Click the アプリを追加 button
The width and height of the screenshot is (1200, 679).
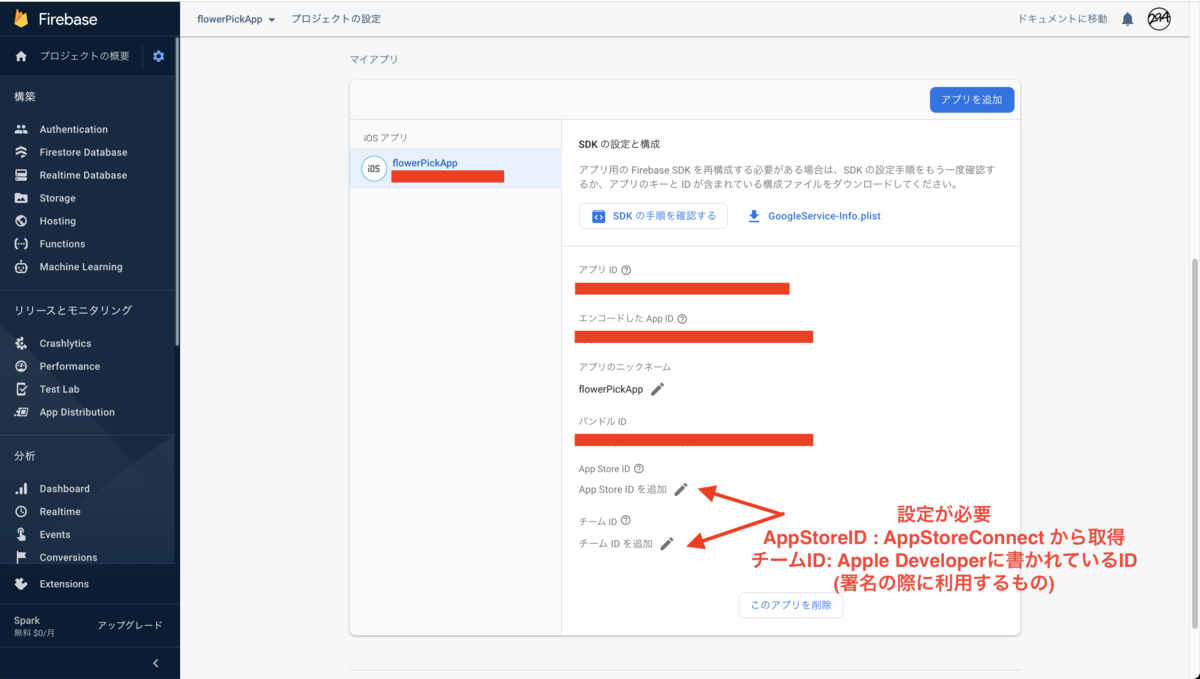click(x=971, y=99)
